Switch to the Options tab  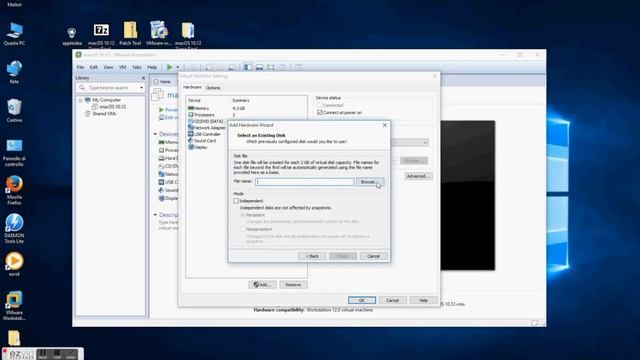pyautogui.click(x=213, y=88)
